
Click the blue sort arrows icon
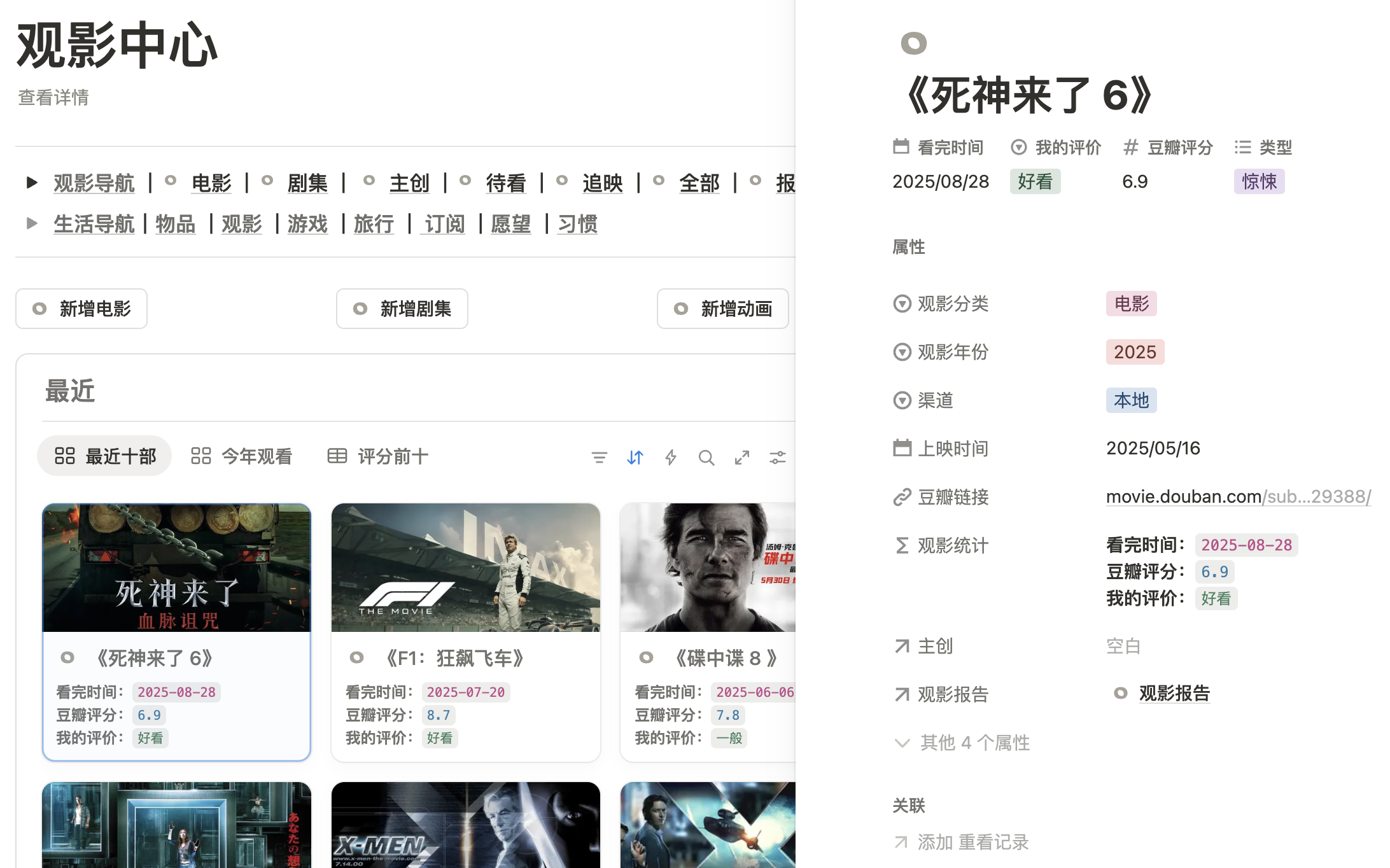[x=635, y=457]
